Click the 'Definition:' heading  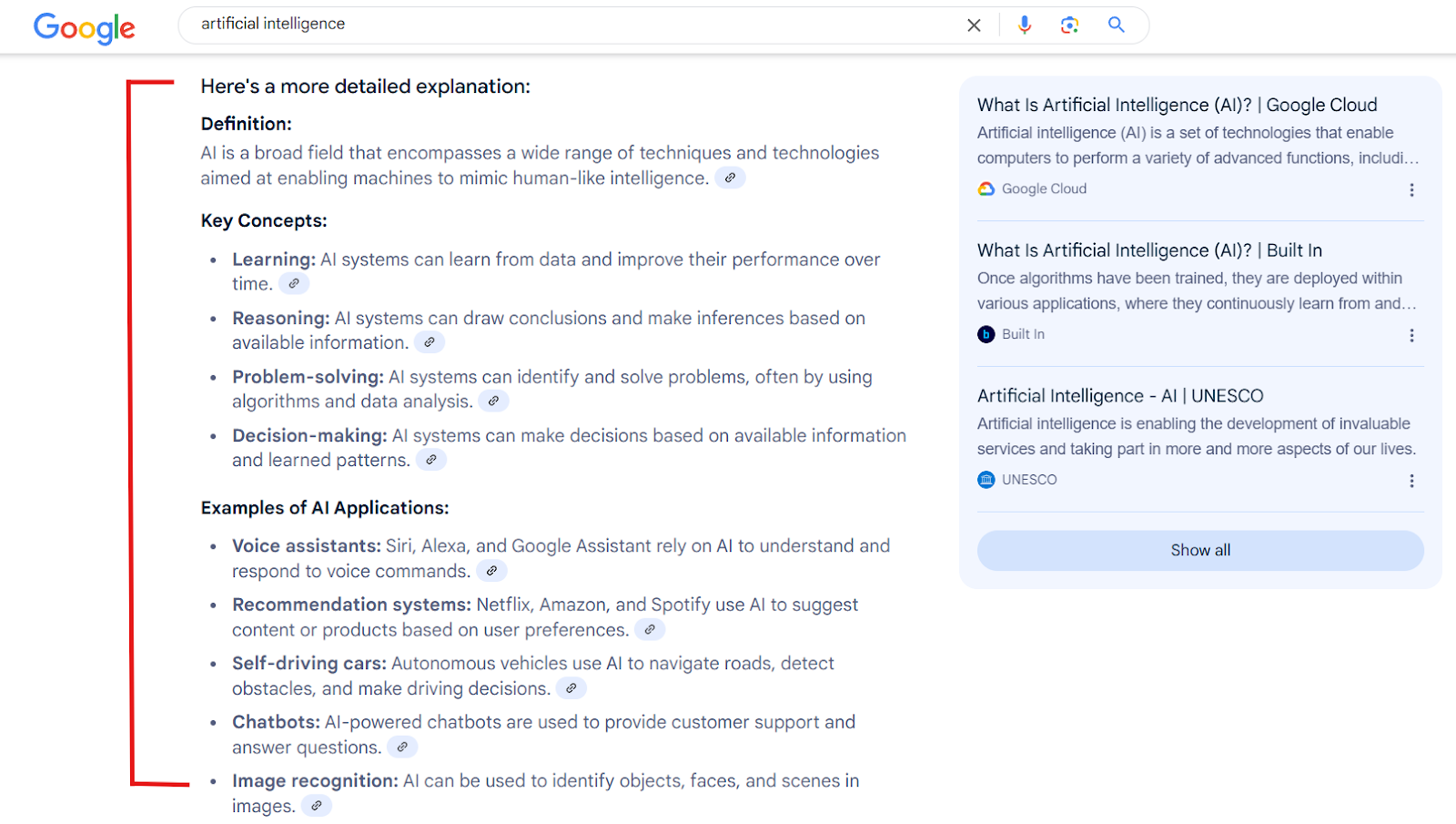tap(246, 124)
